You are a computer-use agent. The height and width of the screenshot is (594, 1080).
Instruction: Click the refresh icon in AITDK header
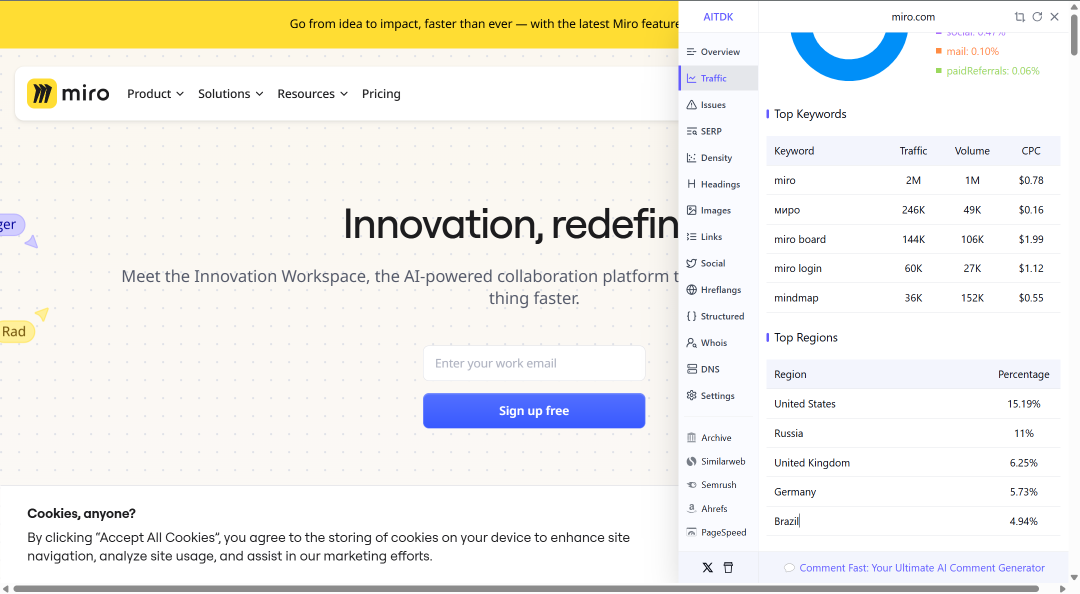(1037, 17)
